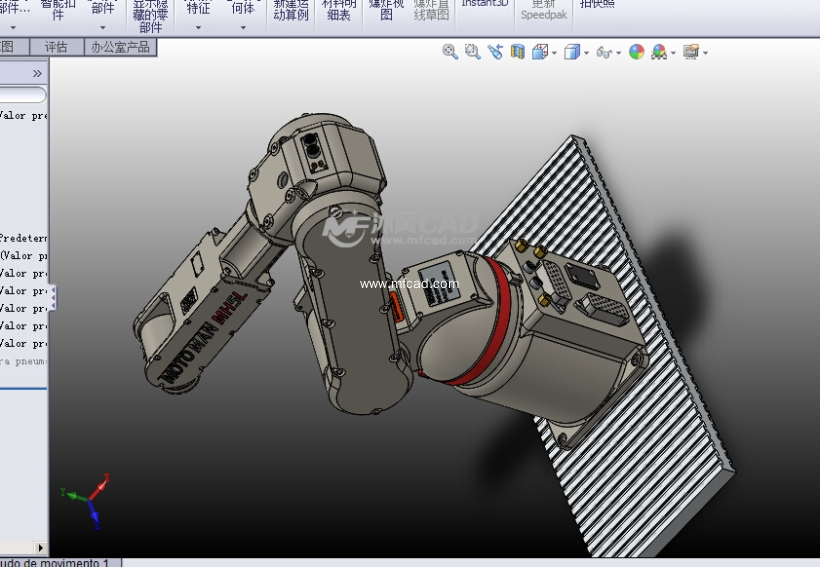Click the Display Style cube icon

pos(572,52)
